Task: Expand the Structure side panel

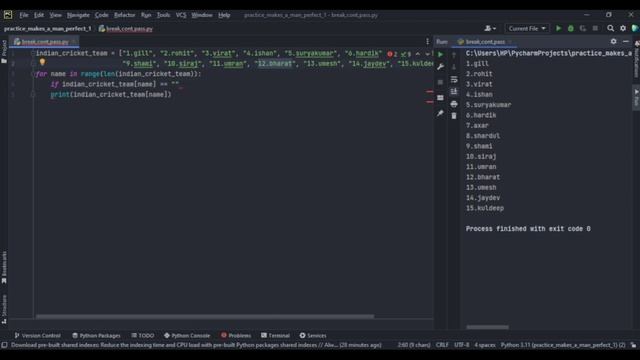Action: click(4, 309)
